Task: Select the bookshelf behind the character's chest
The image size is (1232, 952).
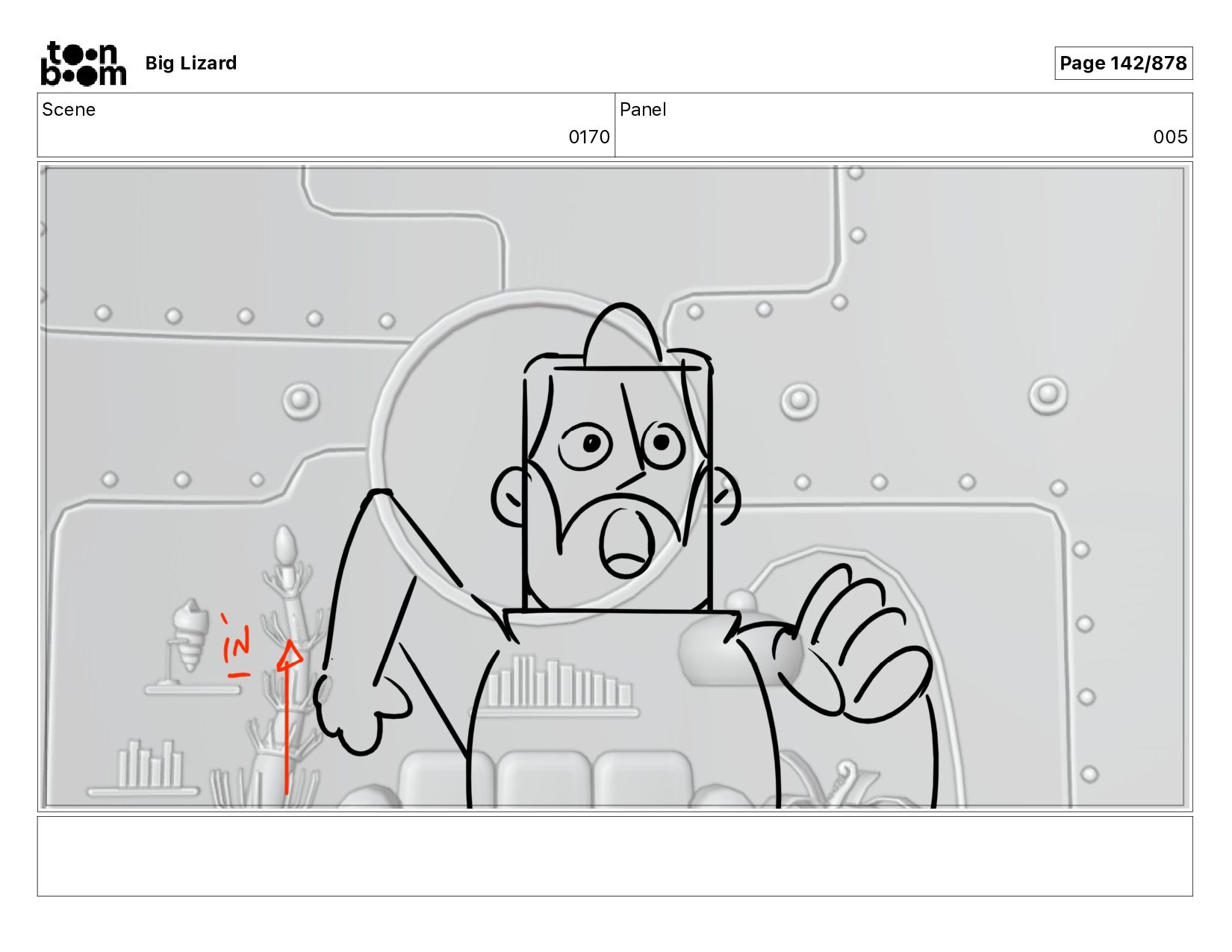Action: (x=560, y=685)
